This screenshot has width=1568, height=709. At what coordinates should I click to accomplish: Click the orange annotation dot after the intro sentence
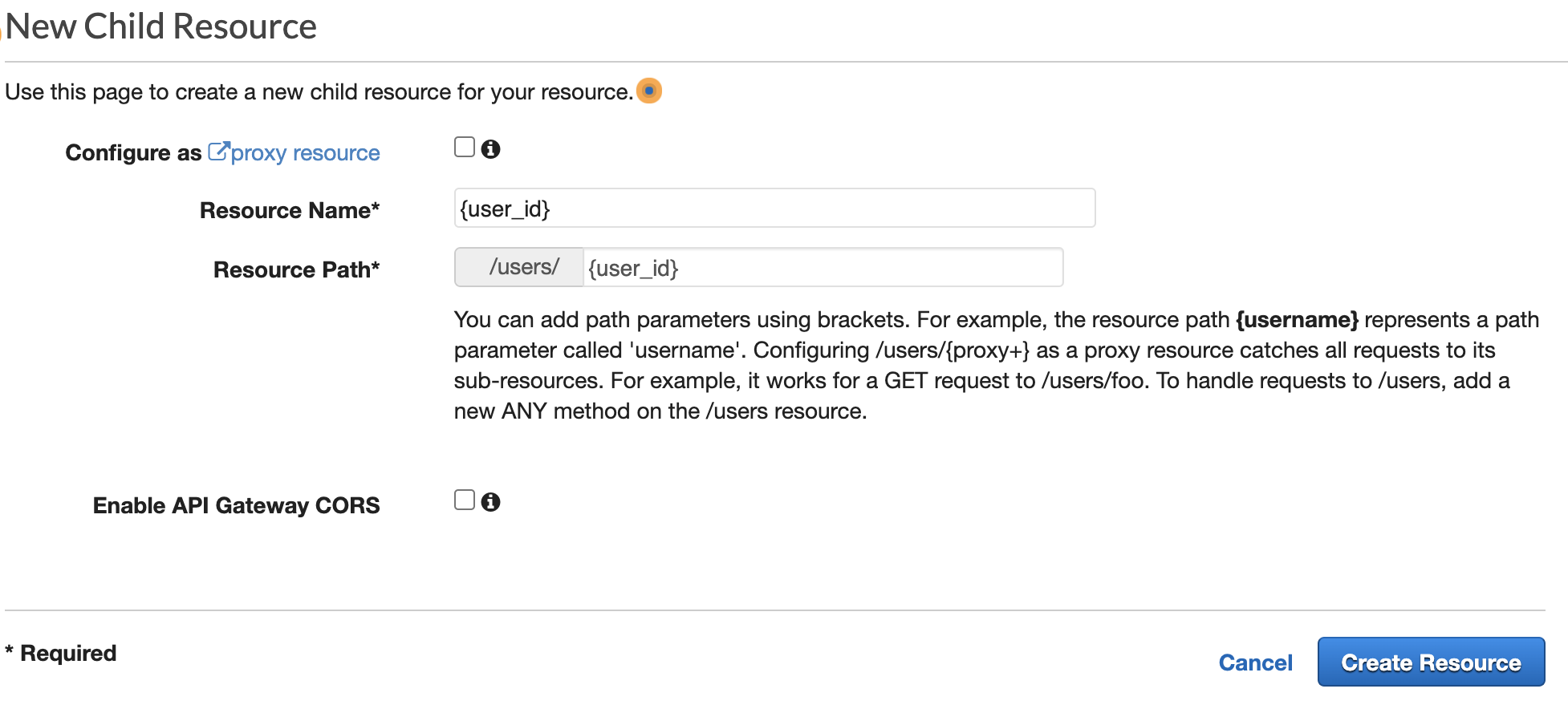pyautogui.click(x=649, y=91)
